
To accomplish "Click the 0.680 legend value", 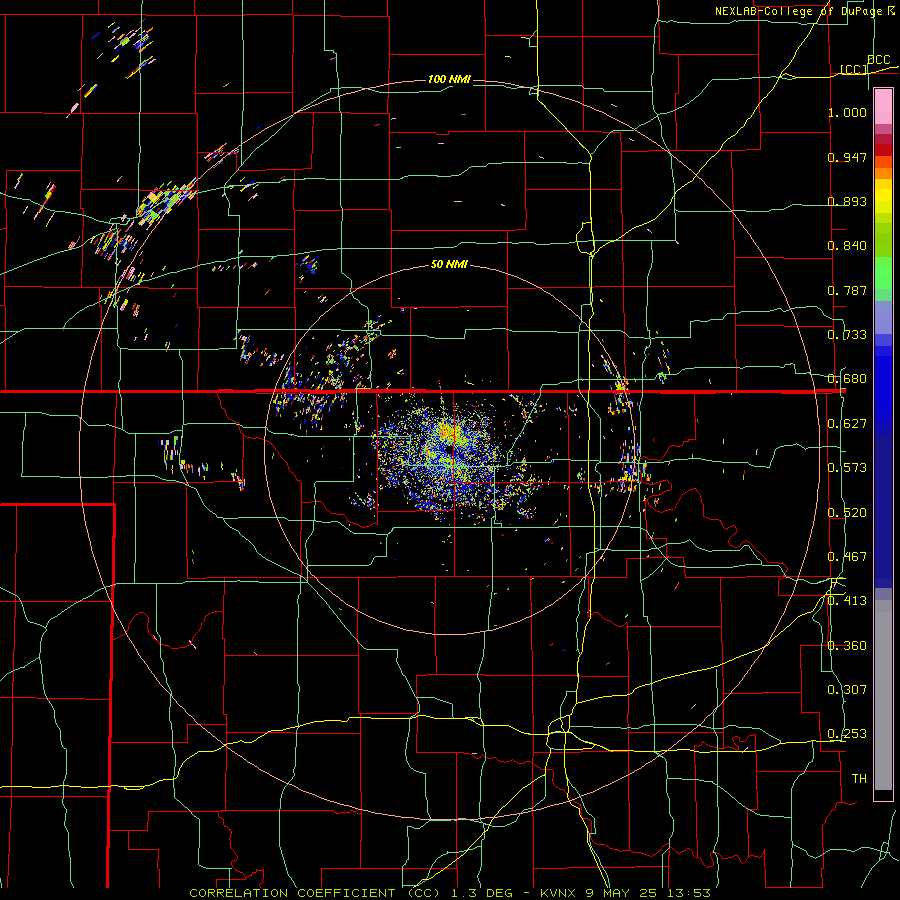I will [847, 379].
